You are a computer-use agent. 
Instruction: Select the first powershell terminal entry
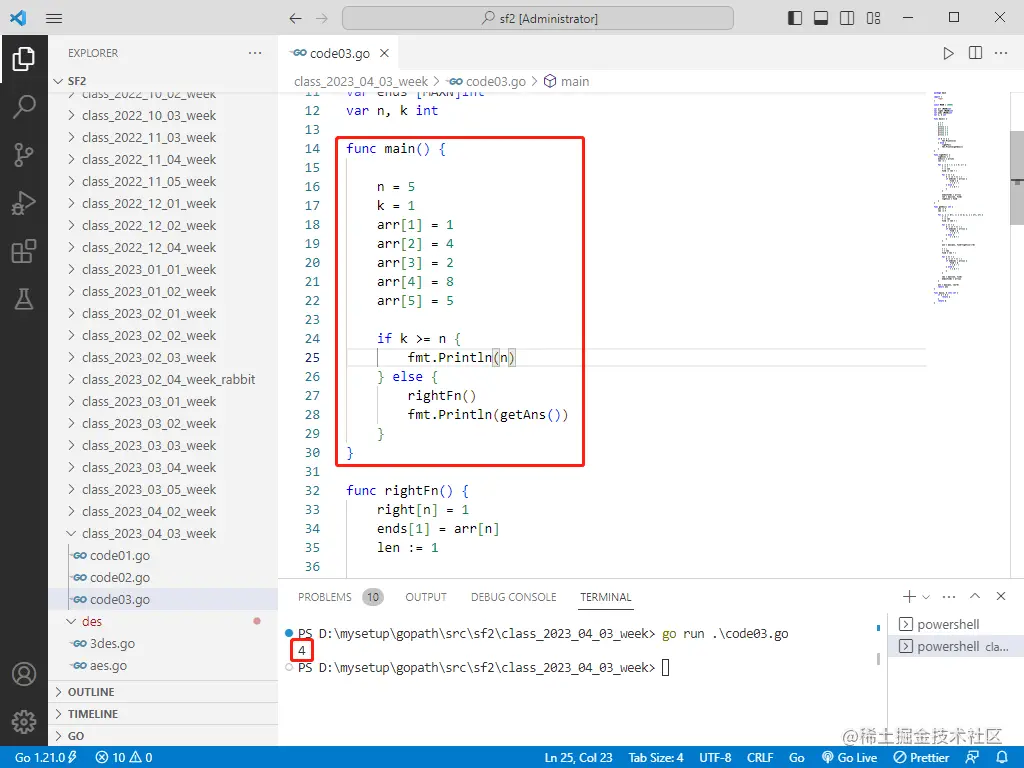point(955,624)
